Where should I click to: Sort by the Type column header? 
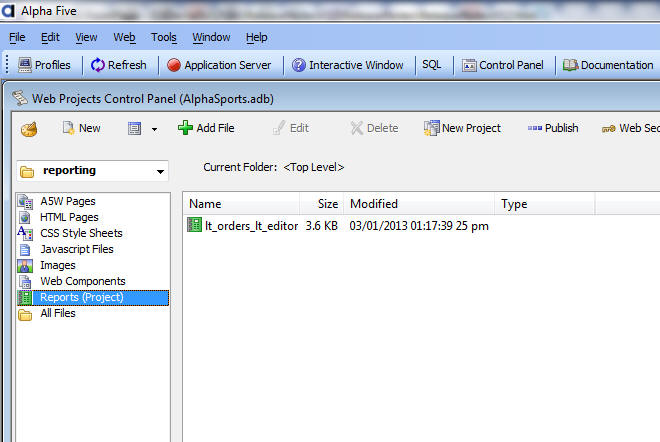click(x=545, y=204)
